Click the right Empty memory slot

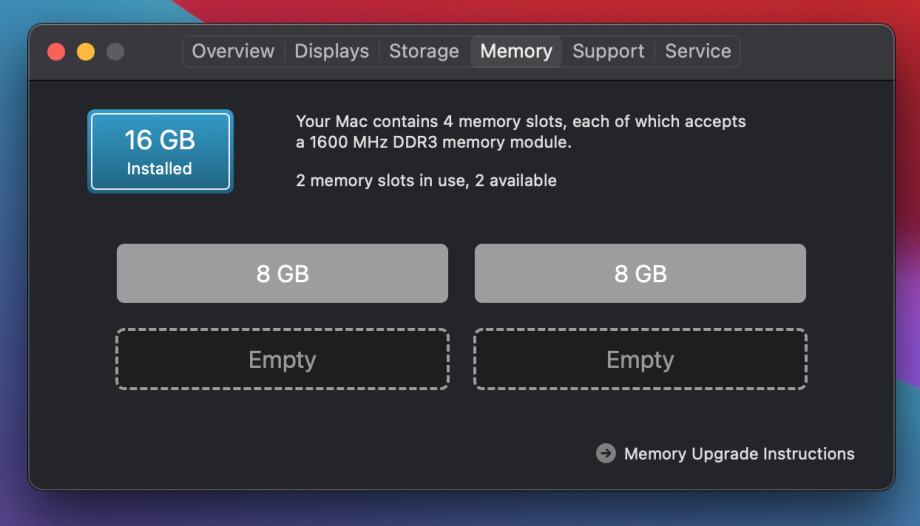point(640,359)
